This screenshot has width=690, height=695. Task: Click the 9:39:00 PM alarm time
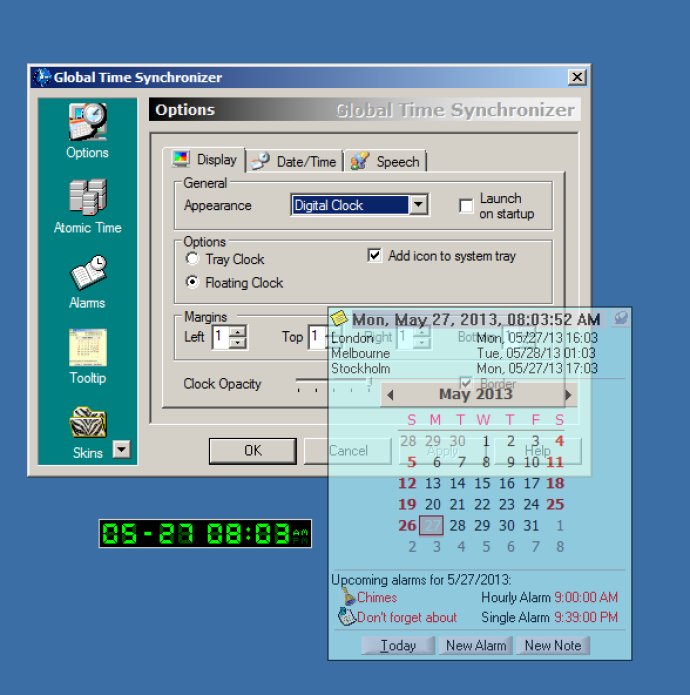click(x=586, y=617)
